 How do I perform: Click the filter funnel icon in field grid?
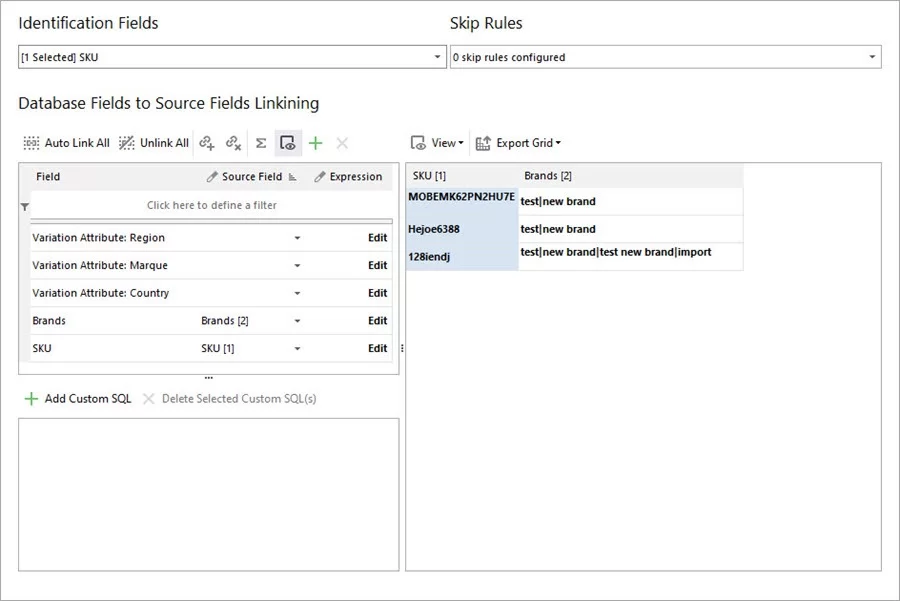click(25, 206)
